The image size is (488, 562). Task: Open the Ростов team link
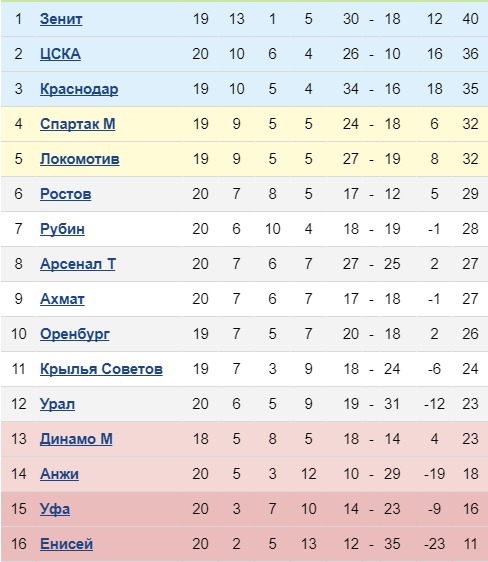pos(65,194)
